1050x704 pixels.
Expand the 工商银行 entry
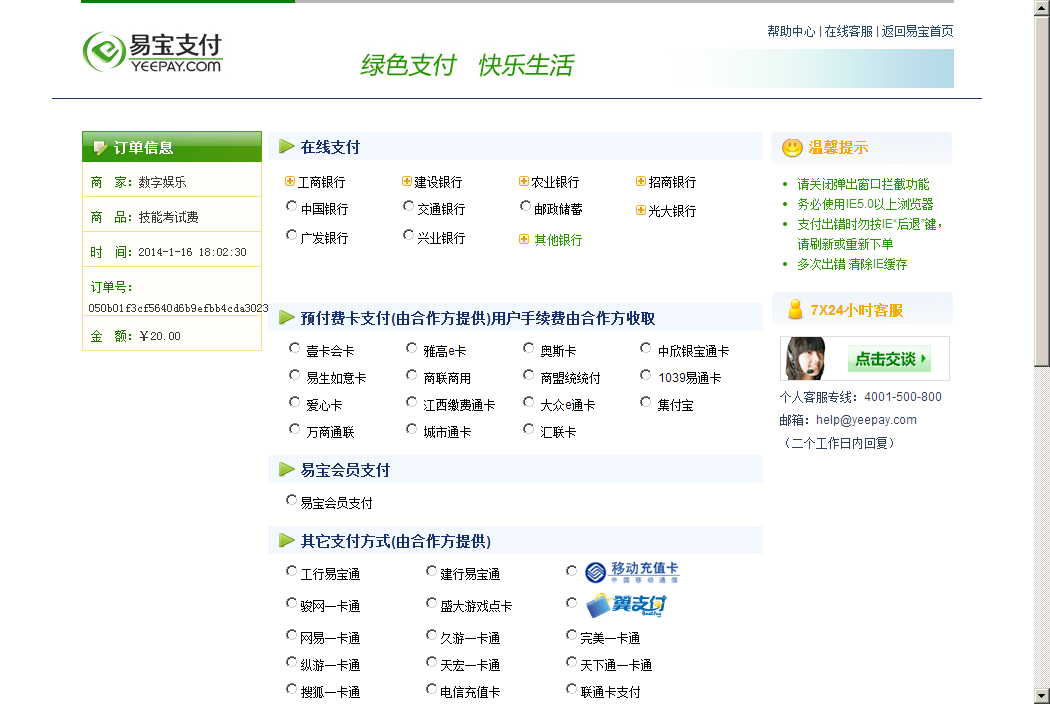(291, 182)
